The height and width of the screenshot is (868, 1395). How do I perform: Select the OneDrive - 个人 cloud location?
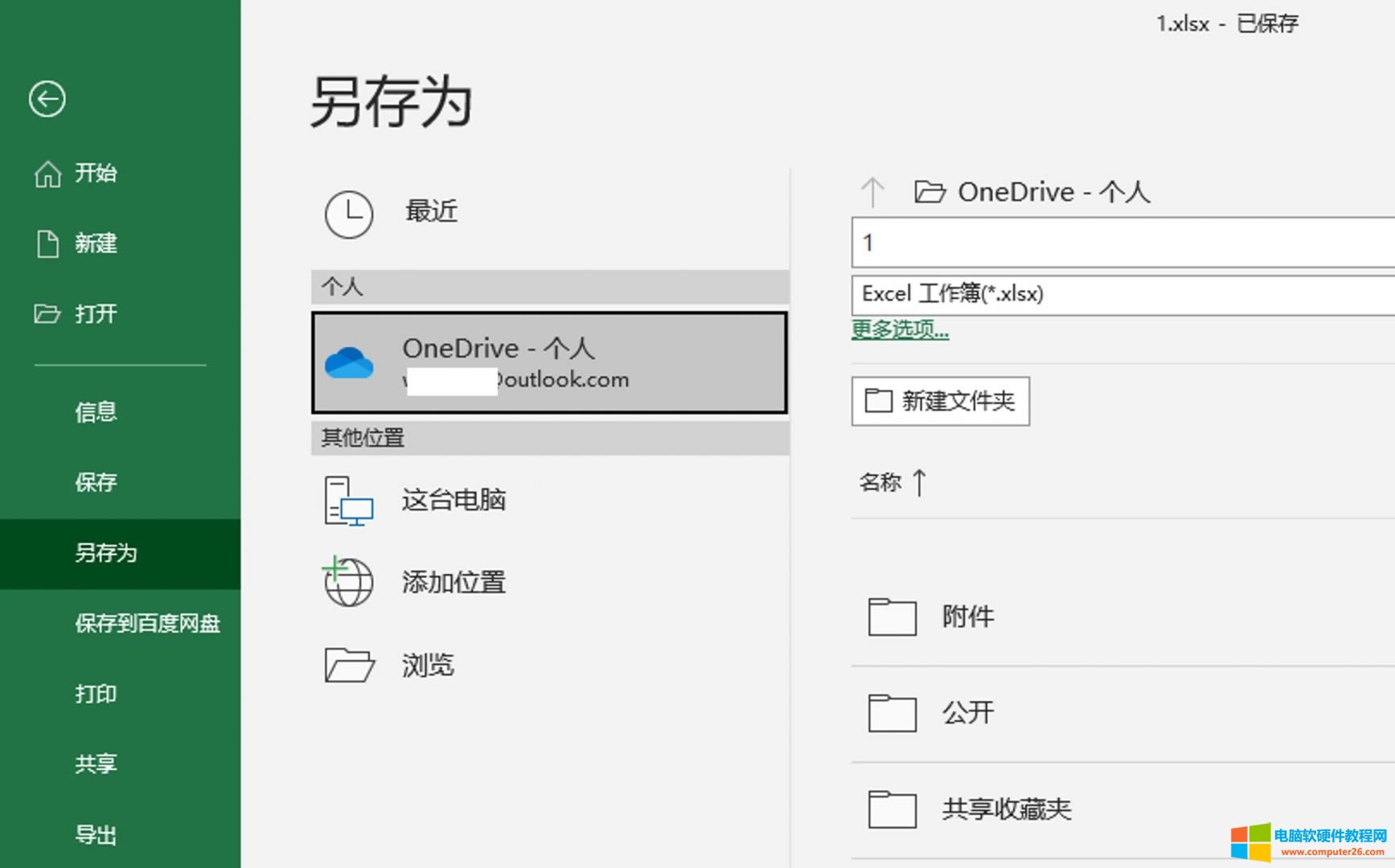point(549,362)
